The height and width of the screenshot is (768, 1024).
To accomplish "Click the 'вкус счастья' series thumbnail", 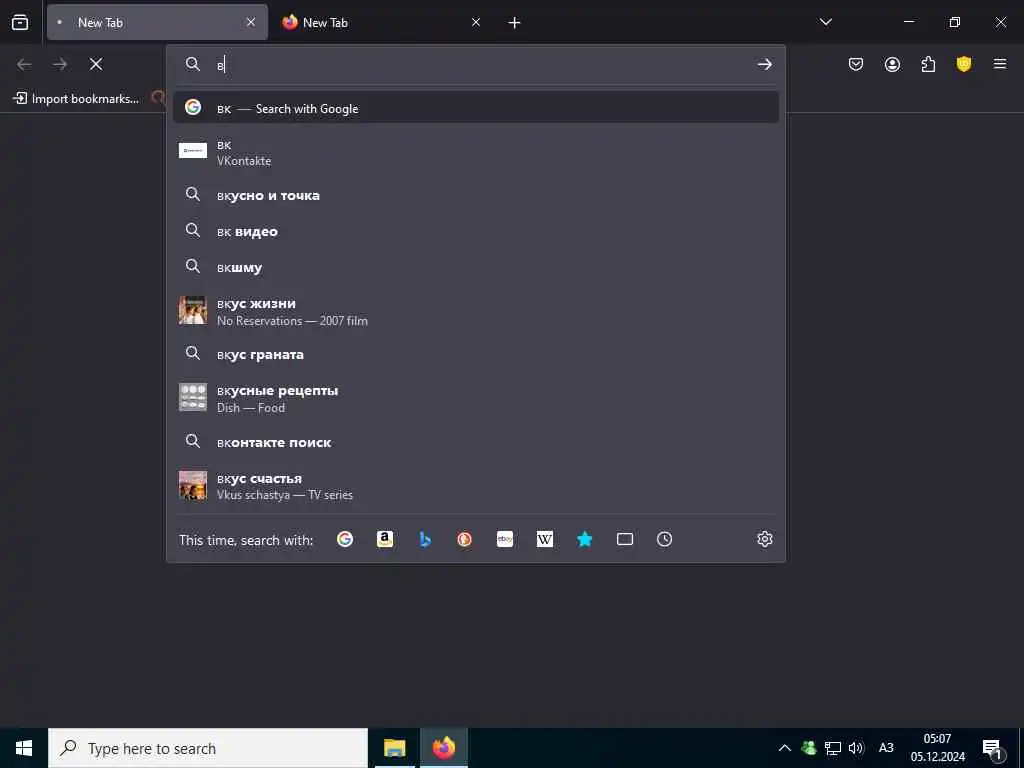I will pyautogui.click(x=193, y=485).
